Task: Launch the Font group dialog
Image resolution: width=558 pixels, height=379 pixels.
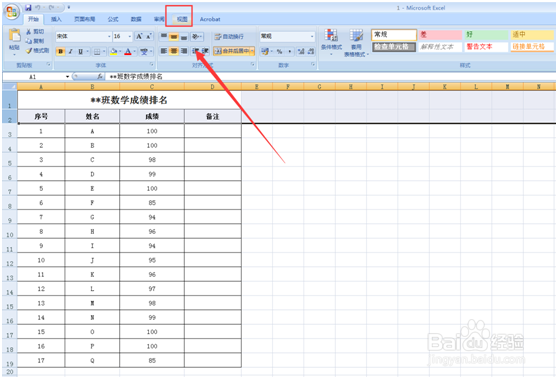Action: 152,65
